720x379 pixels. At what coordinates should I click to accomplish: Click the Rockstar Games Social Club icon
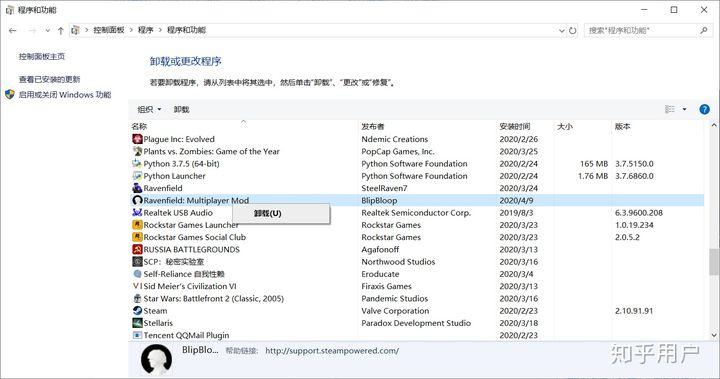(x=137, y=237)
